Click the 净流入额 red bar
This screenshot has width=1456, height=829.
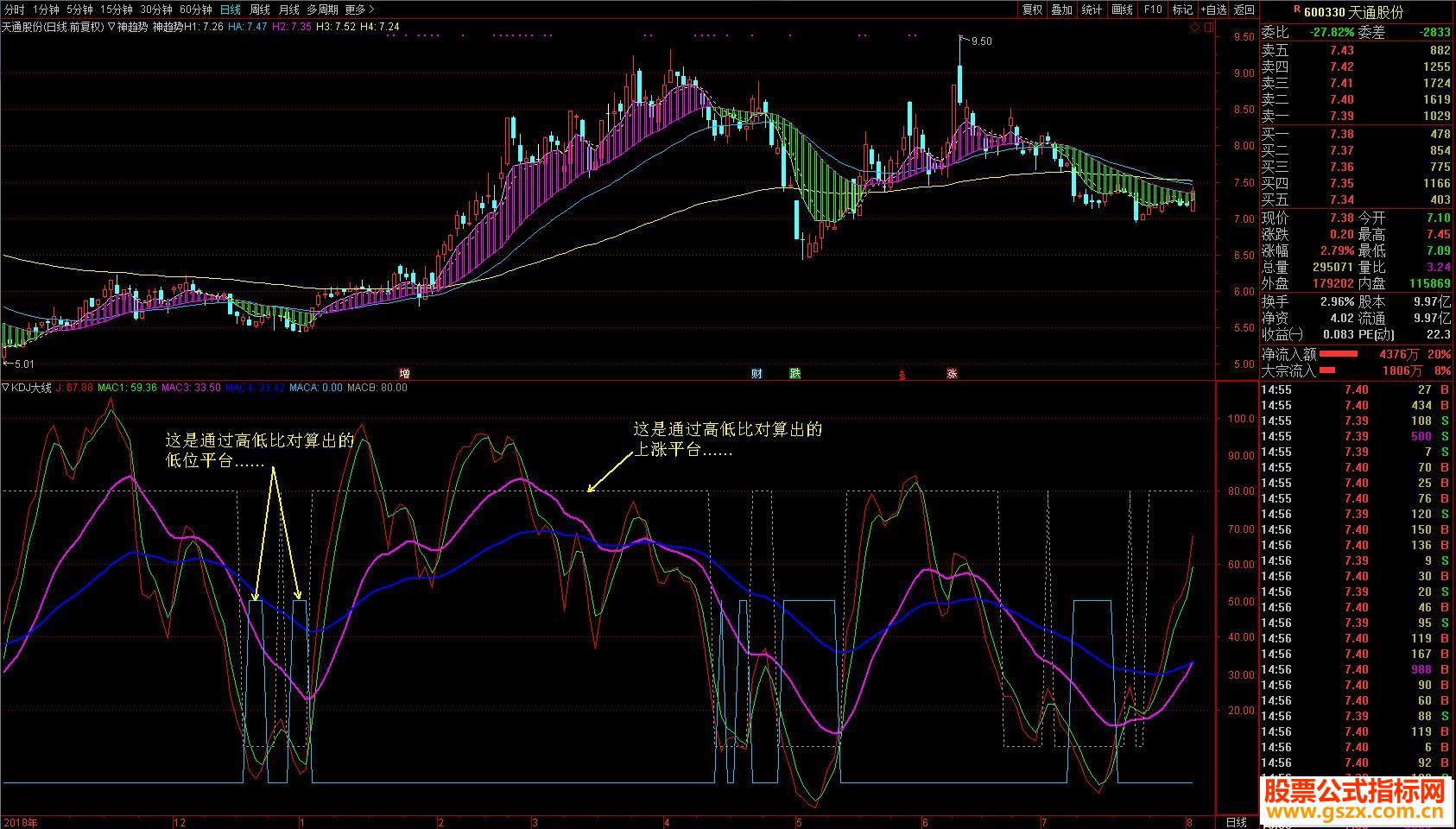(x=1338, y=354)
